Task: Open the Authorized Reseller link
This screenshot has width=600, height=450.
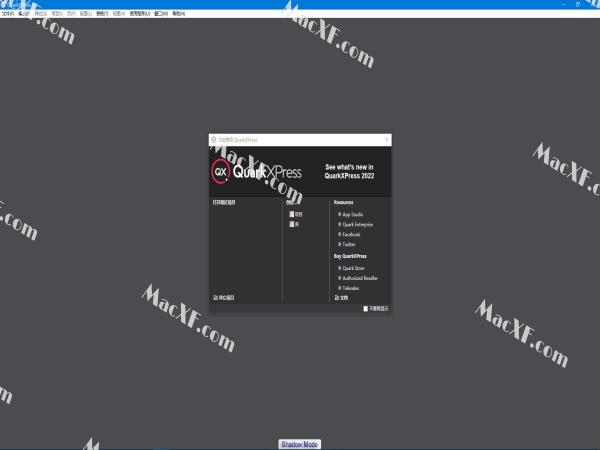Action: click(360, 278)
